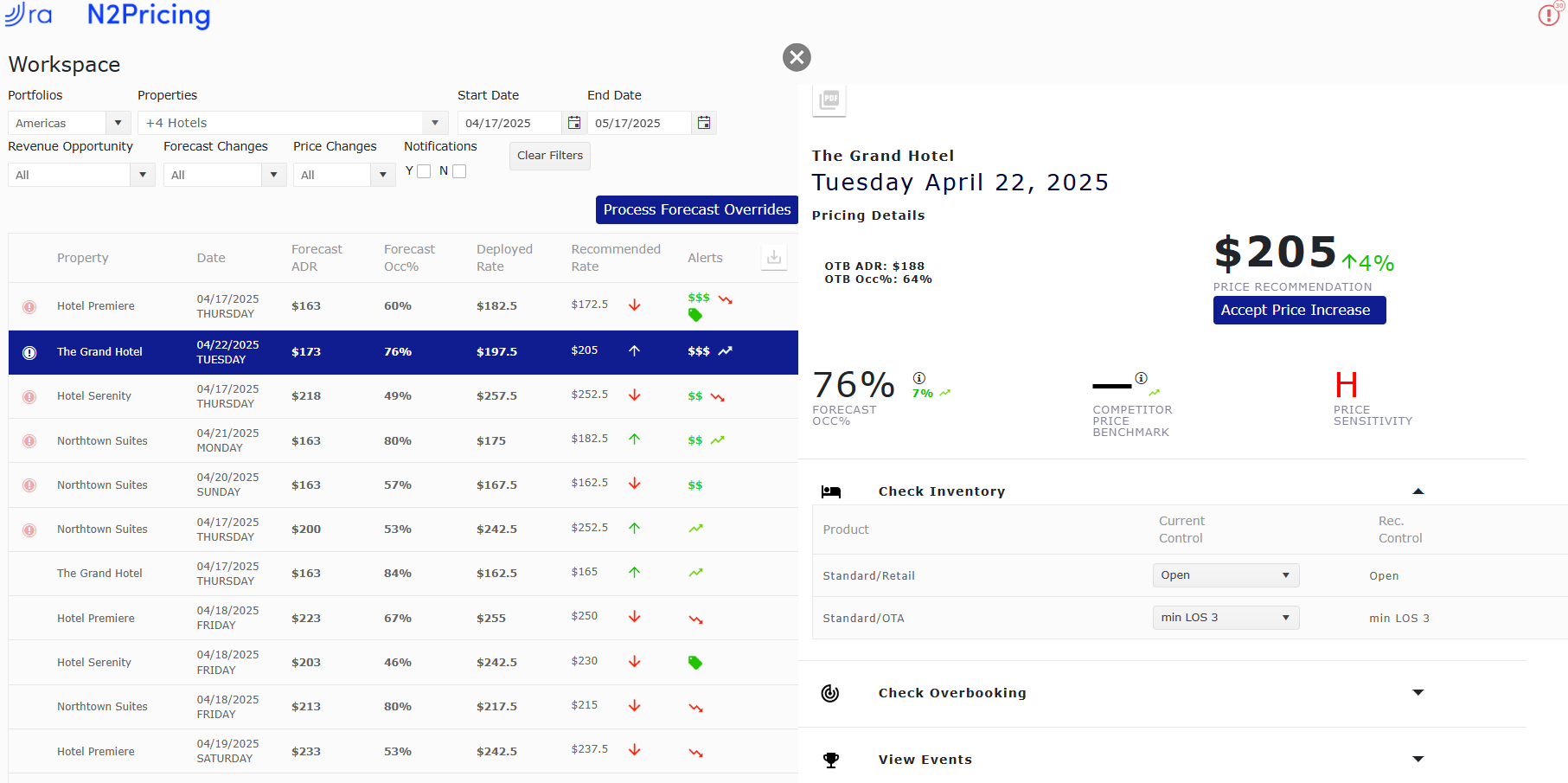Click info icon above Competitor Price Benchmark
The width and height of the screenshot is (1568, 783).
tap(1142, 378)
